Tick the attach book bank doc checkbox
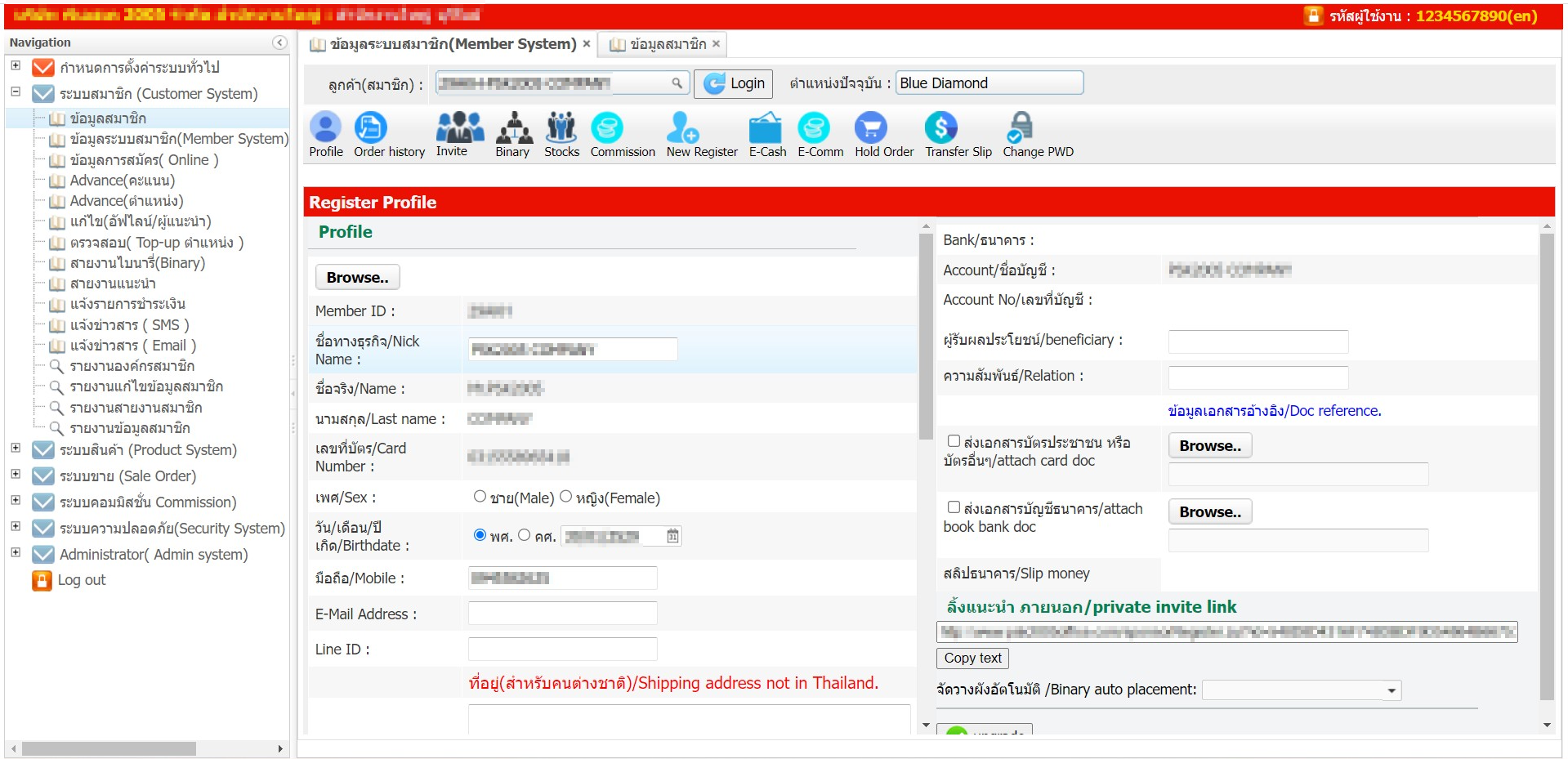 point(954,507)
